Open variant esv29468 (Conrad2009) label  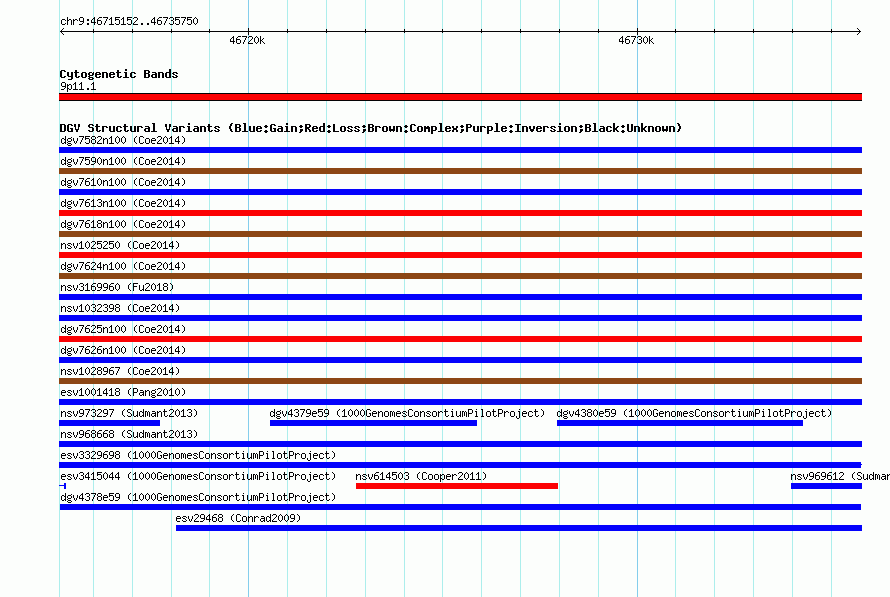[x=238, y=518]
